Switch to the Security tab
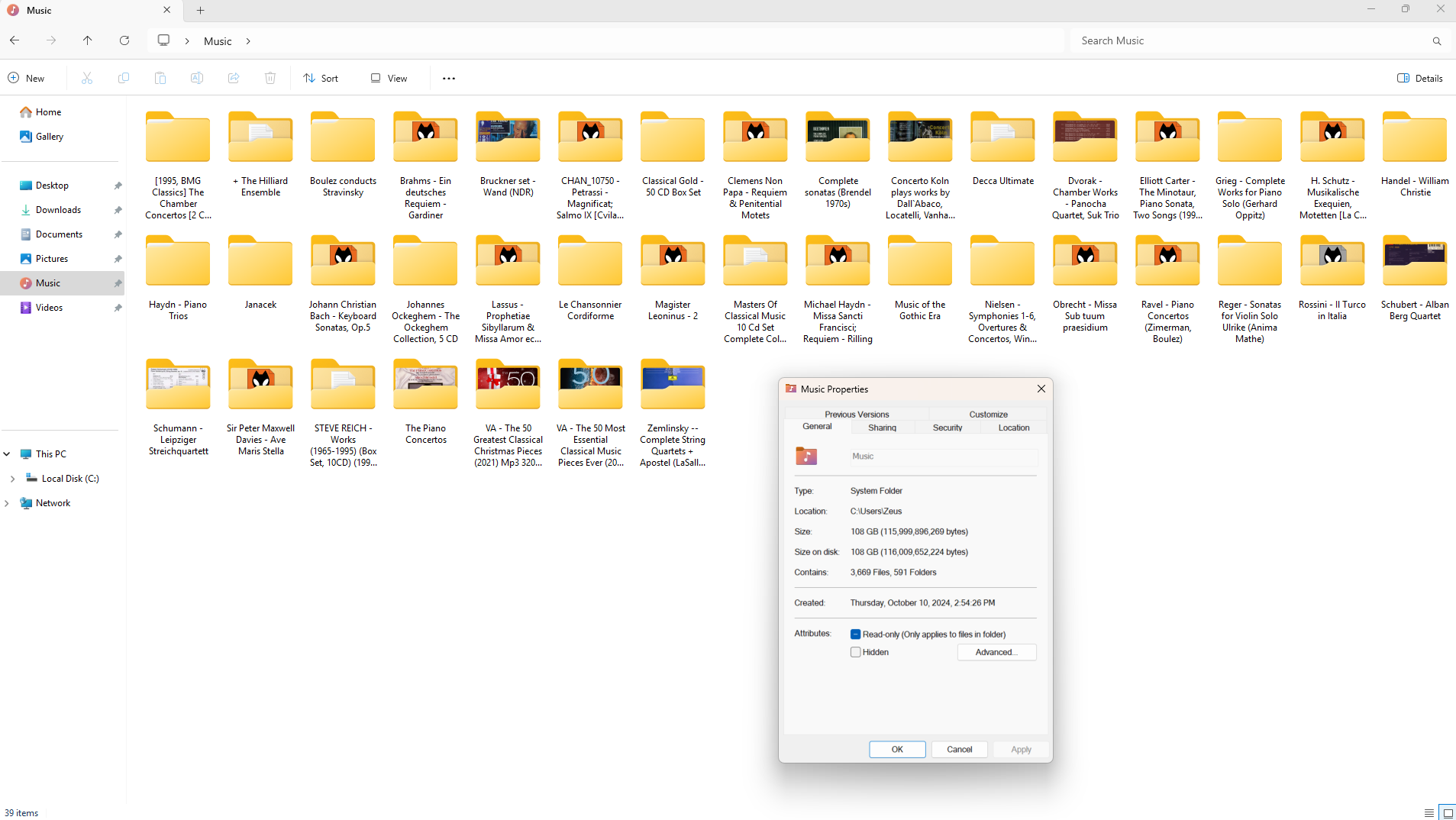 tap(948, 428)
